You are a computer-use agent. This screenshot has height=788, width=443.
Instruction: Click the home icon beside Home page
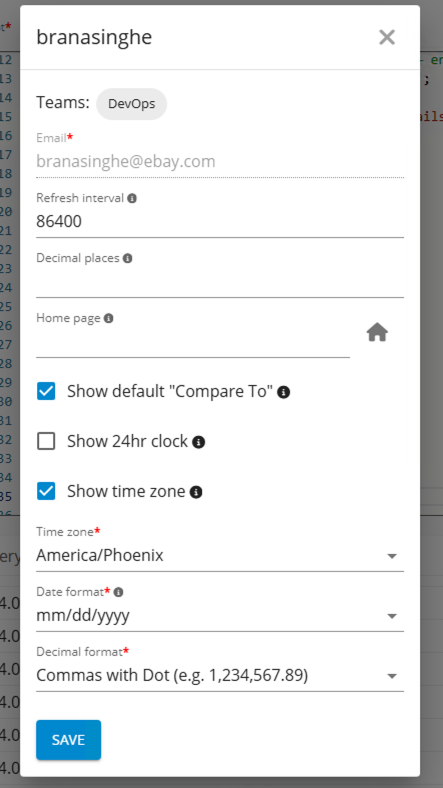point(377,333)
